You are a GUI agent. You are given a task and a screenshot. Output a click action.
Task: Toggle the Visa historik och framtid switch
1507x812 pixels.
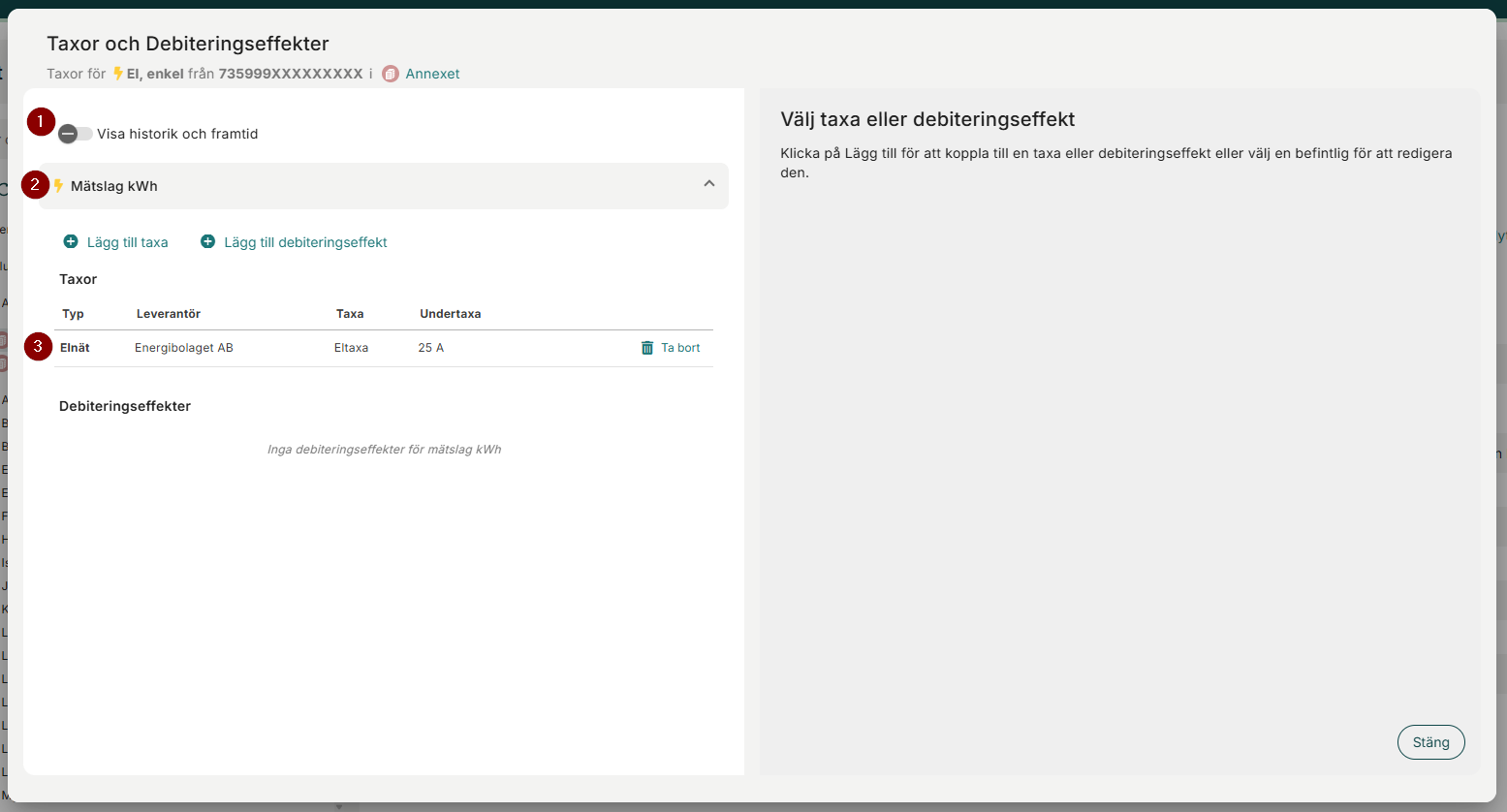pyautogui.click(x=75, y=134)
